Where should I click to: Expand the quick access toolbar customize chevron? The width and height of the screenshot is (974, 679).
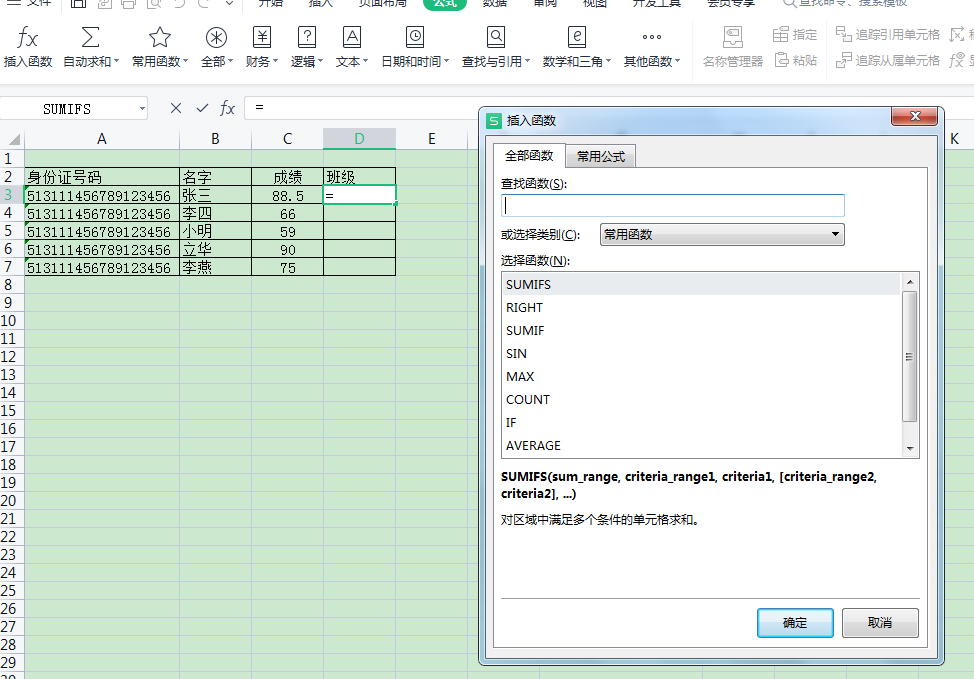point(229,4)
